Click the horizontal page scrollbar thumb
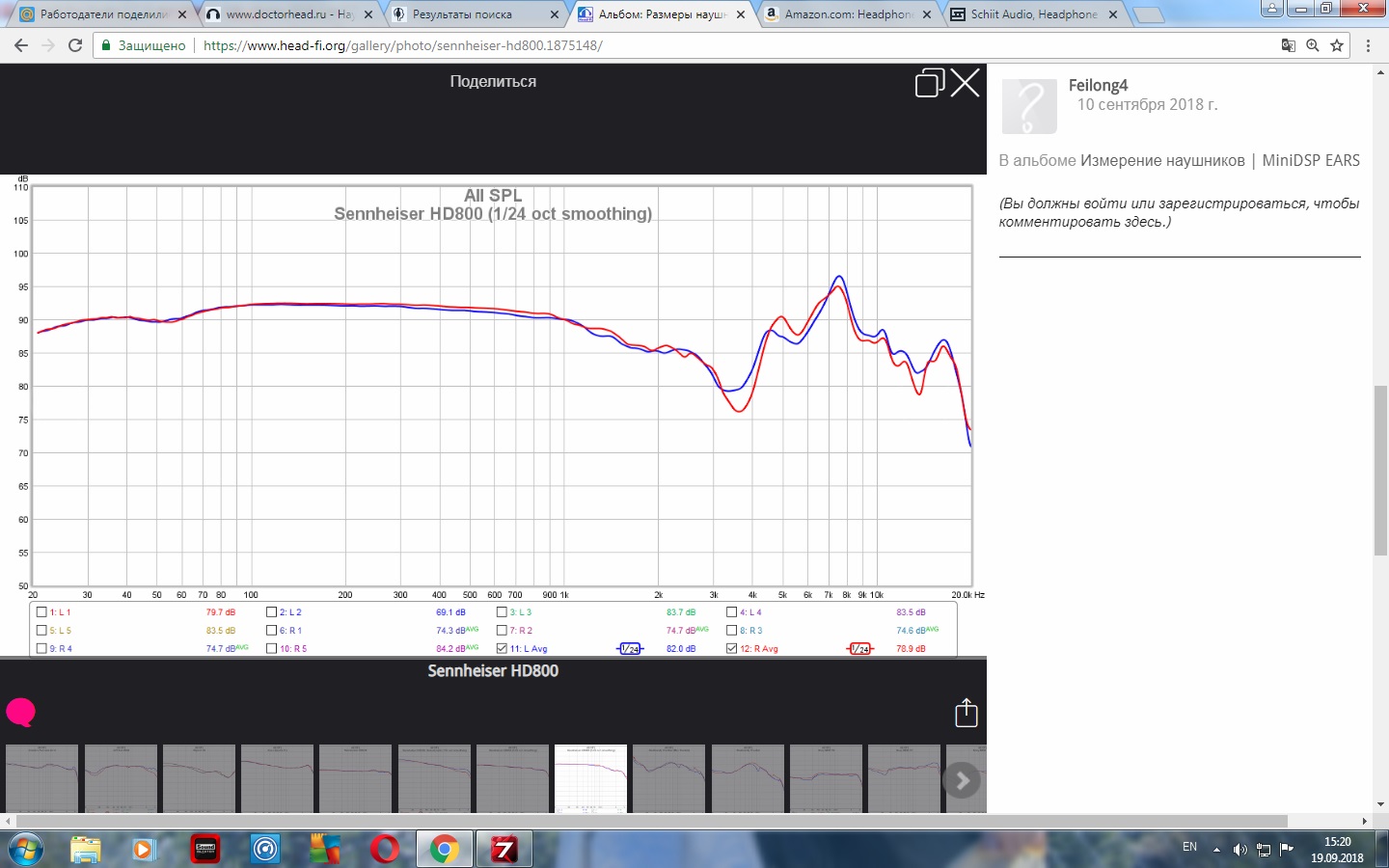The height and width of the screenshot is (868, 1389). coord(652,821)
